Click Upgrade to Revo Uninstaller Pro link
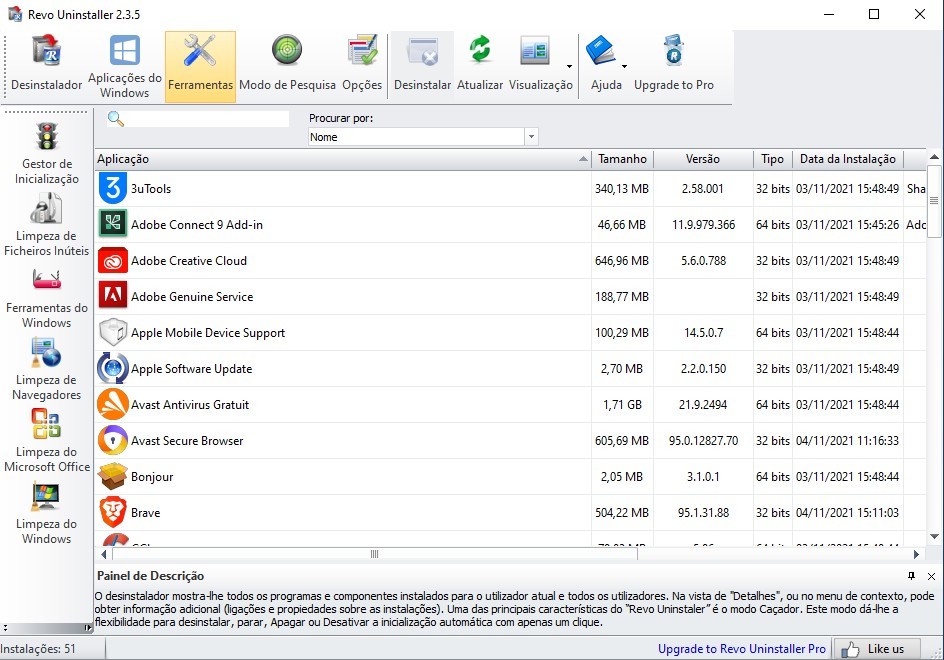 (741, 649)
